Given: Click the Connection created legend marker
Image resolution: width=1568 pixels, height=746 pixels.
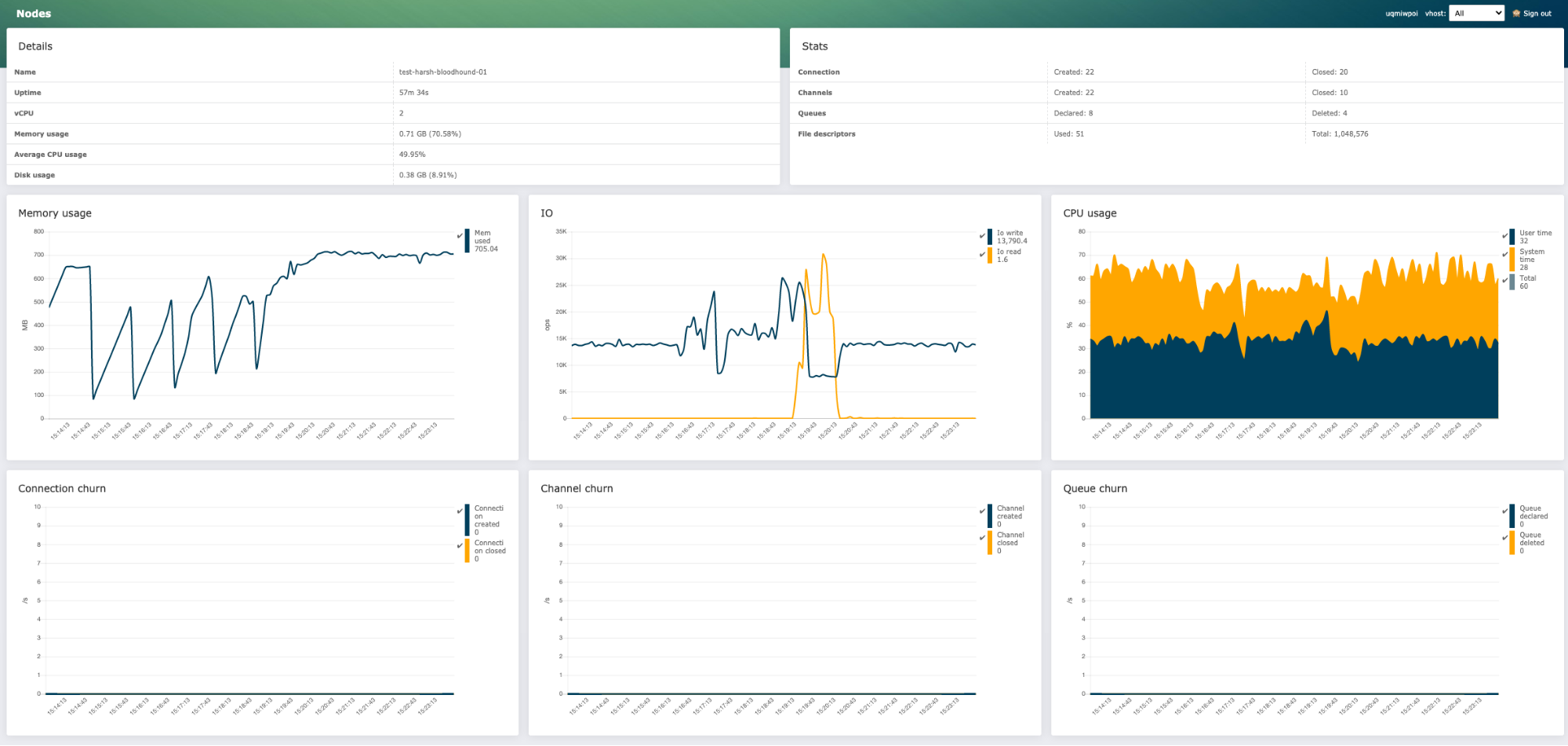Looking at the screenshot, I should (x=467, y=518).
